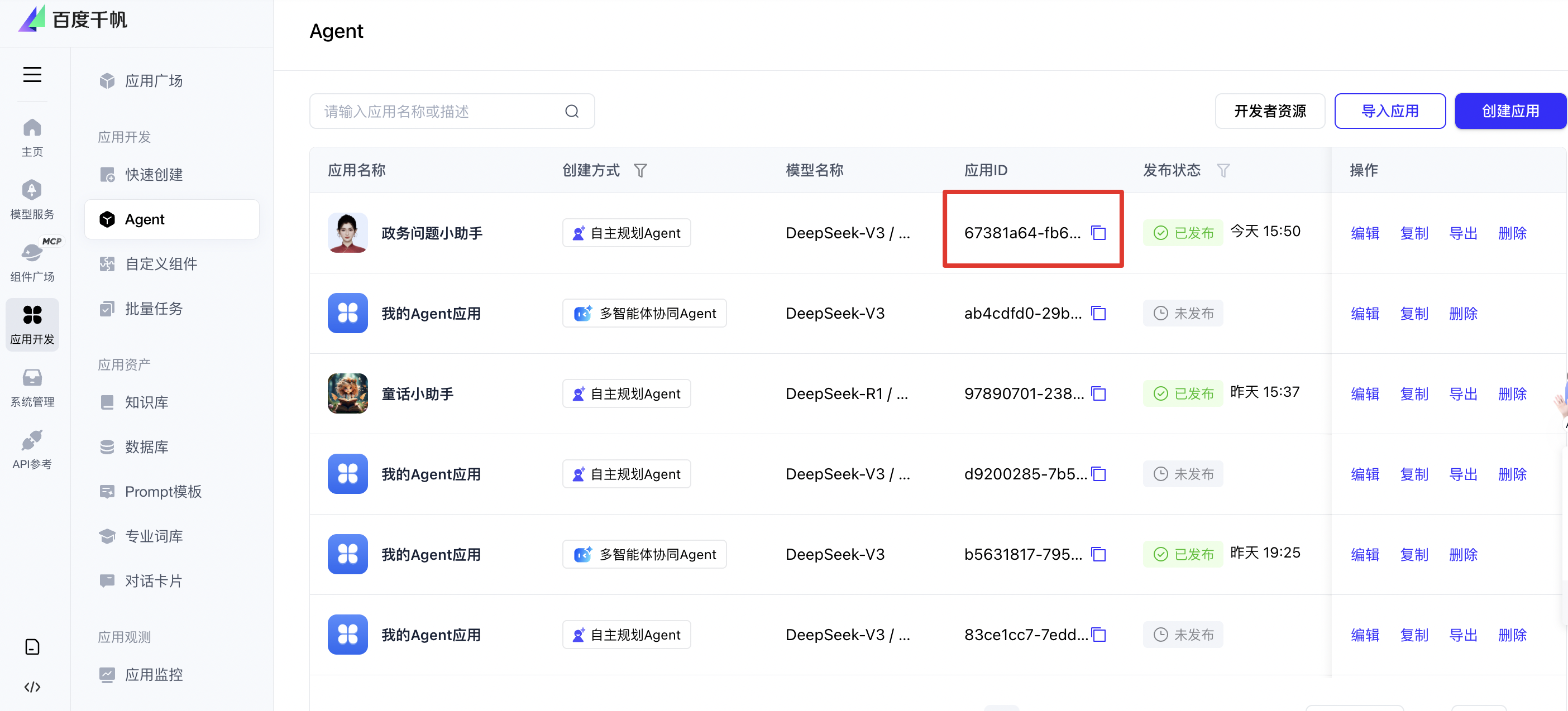Click the search magnifier icon
The width and height of the screenshot is (1568, 711).
pos(571,111)
